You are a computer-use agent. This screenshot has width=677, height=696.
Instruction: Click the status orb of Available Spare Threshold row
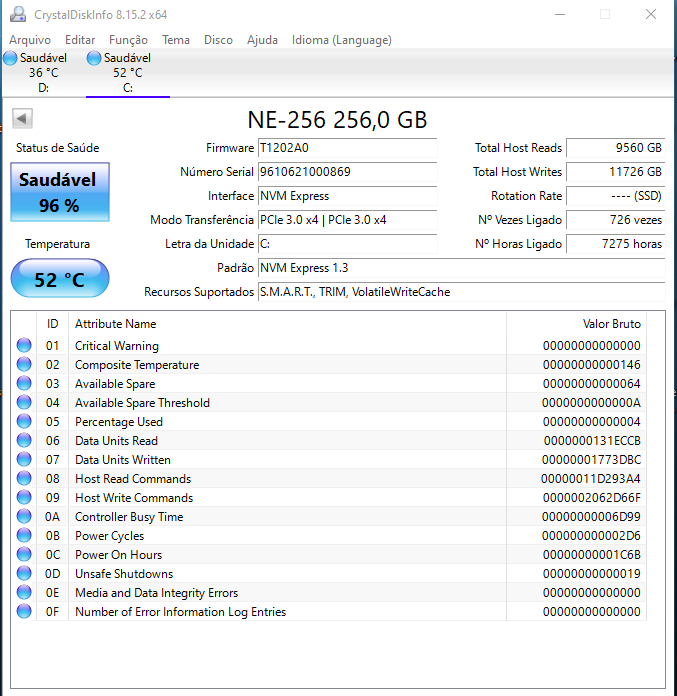24,403
